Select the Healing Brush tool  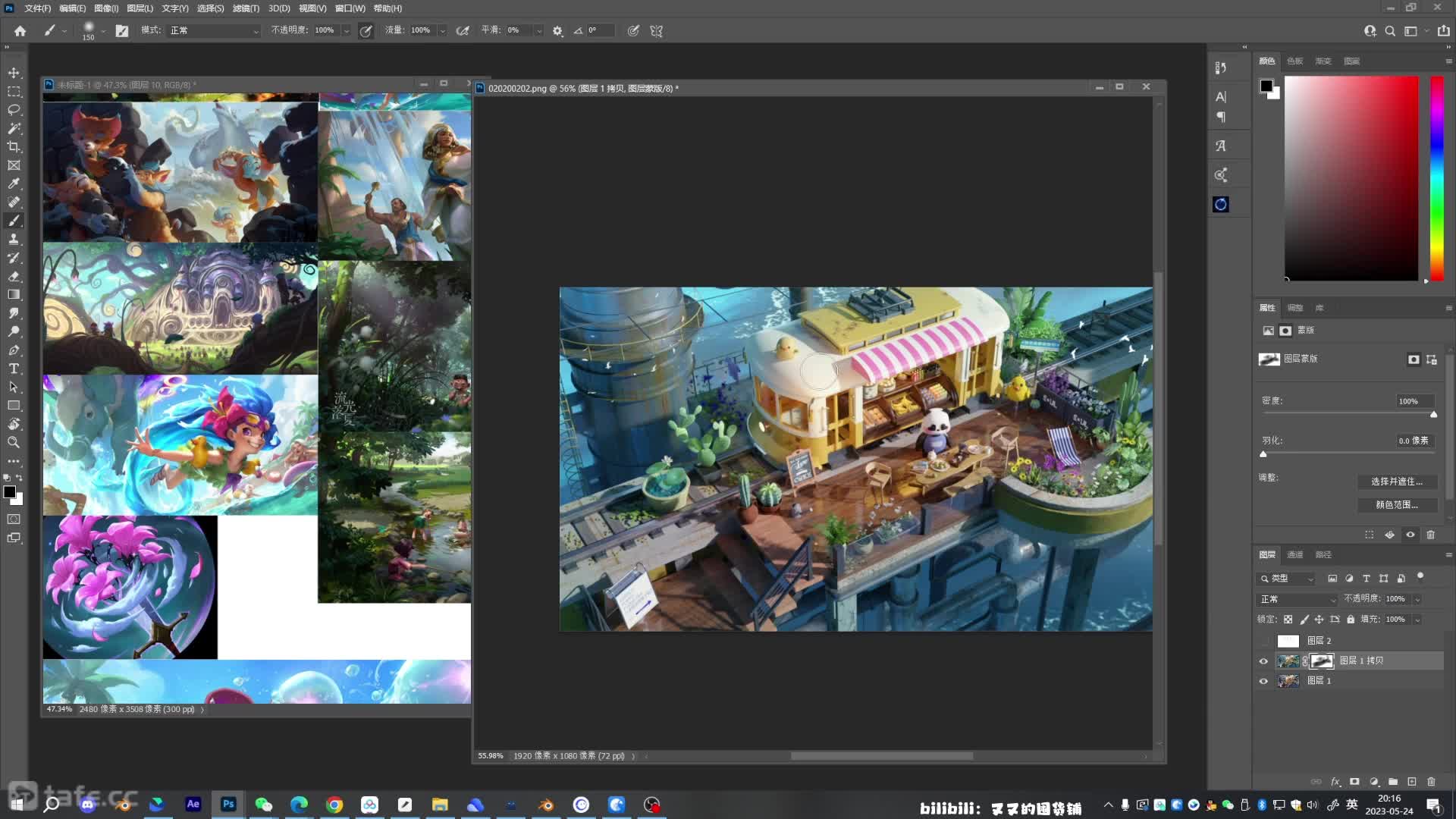point(14,202)
